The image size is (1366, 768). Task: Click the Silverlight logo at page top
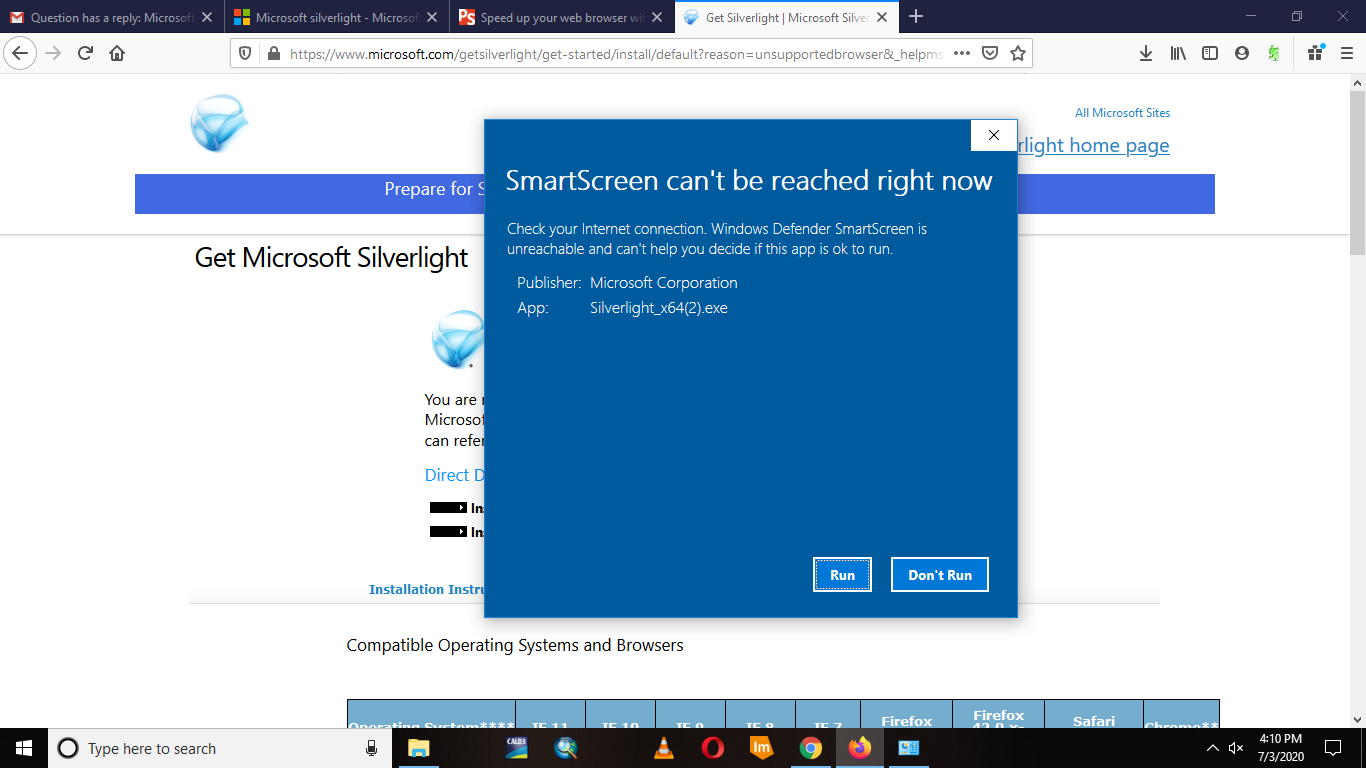click(x=219, y=123)
